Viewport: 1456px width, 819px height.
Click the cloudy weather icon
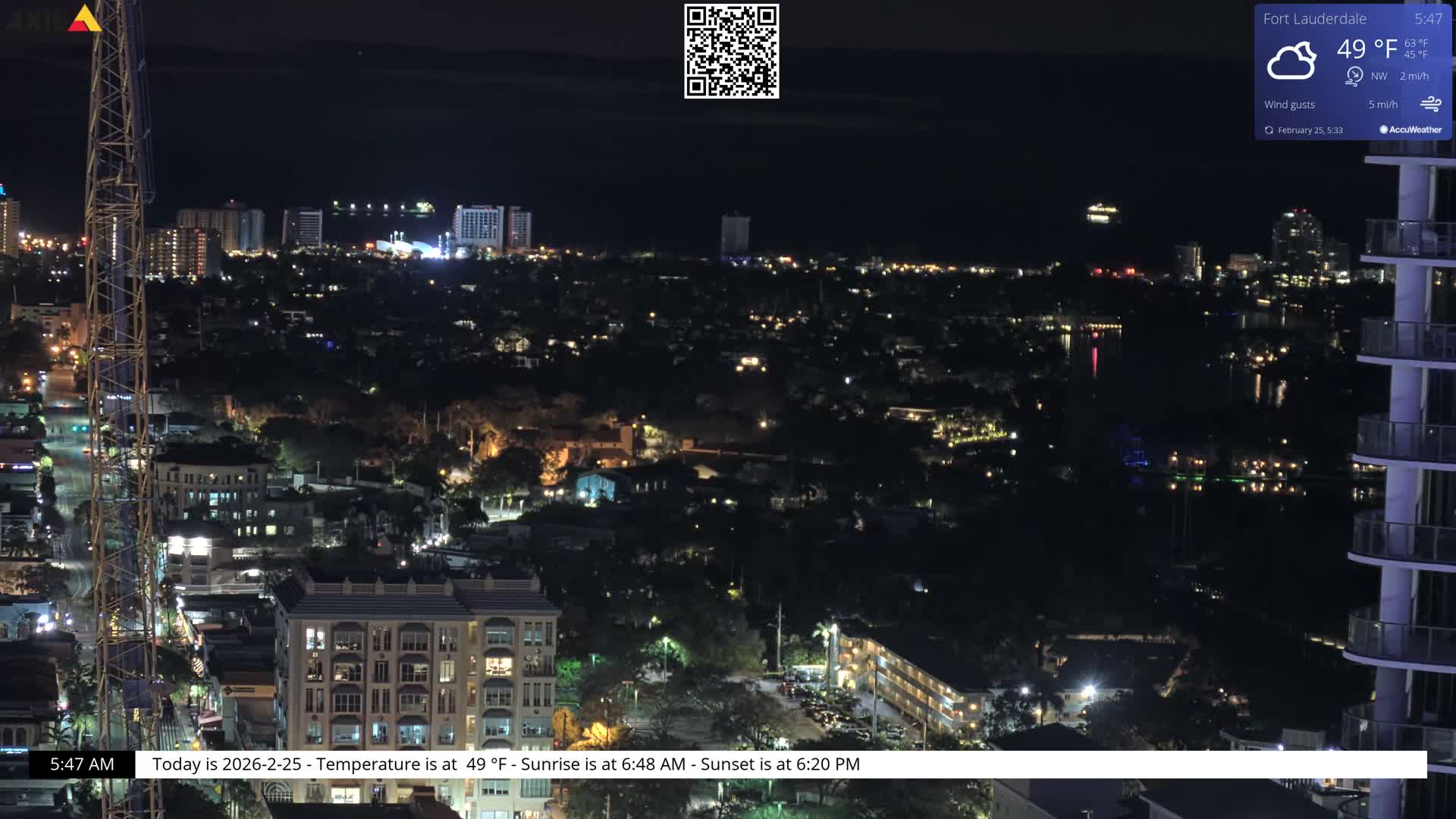click(1291, 61)
